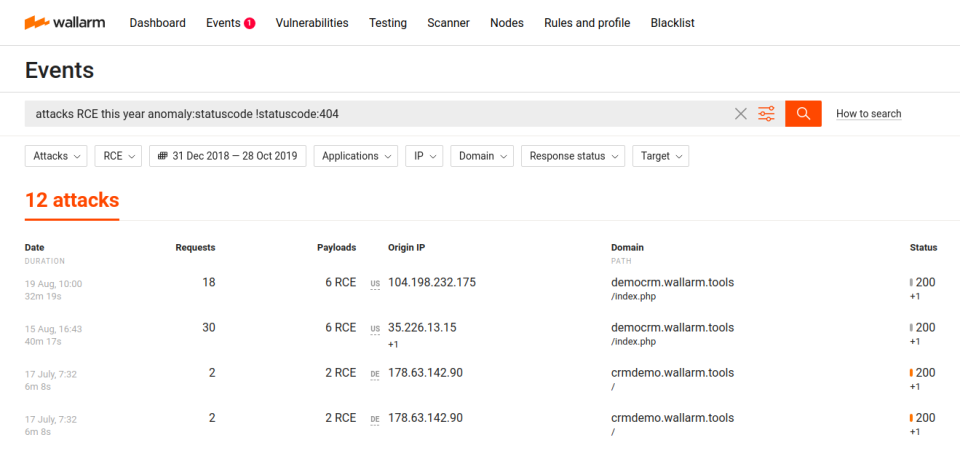Viewport: 960px width, 451px height.
Task: Click the Events notification badge
Action: [x=249, y=23]
